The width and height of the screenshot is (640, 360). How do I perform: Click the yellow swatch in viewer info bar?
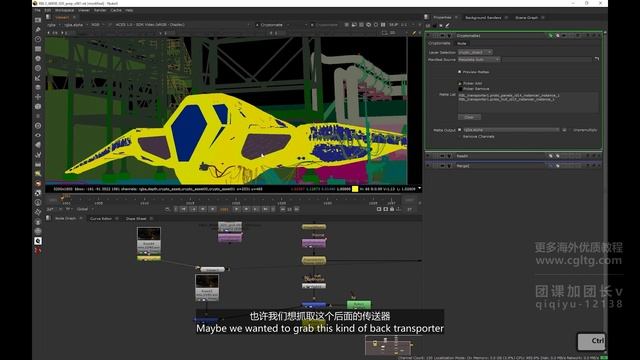coord(355,189)
